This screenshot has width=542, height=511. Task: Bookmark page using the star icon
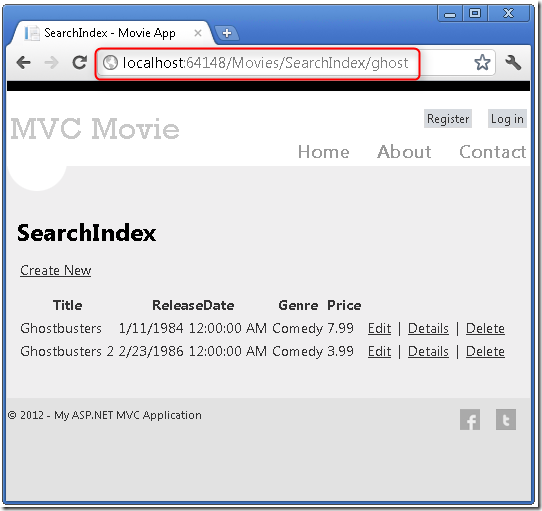tap(482, 63)
